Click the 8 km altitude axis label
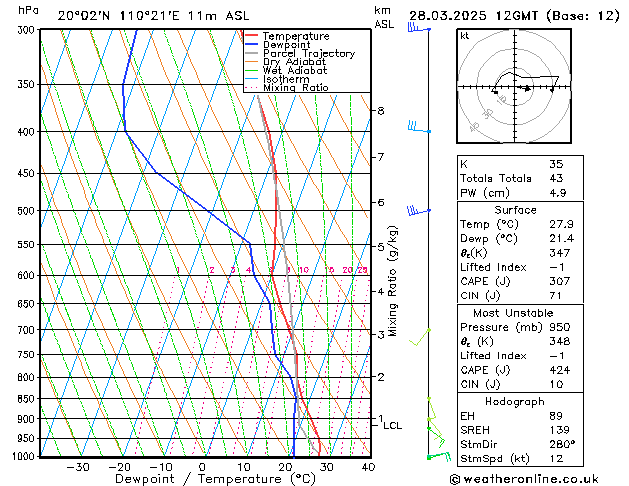Image resolution: width=629 pixels, height=486 pixels. [x=381, y=110]
